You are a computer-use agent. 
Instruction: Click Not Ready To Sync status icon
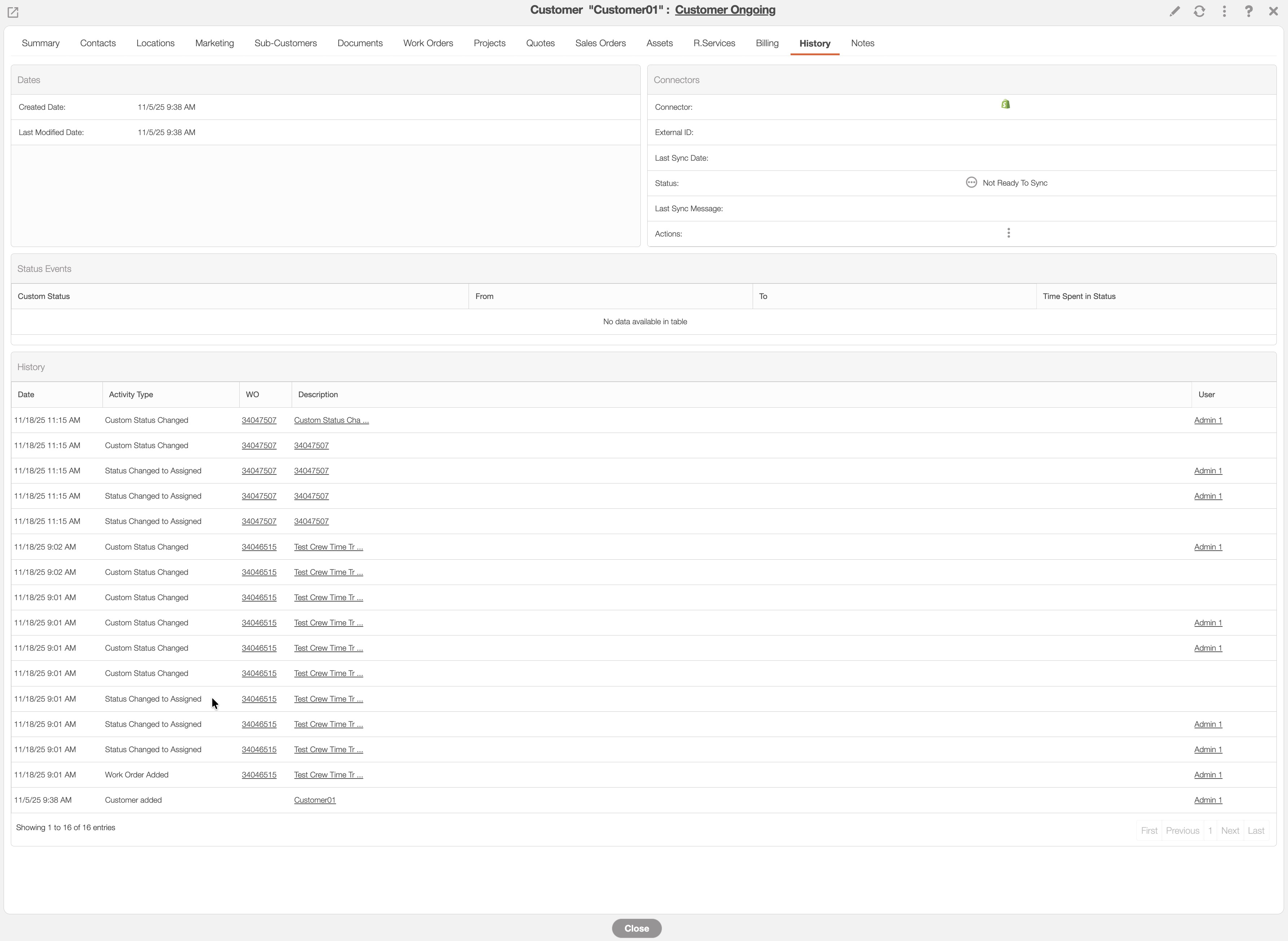(971, 182)
